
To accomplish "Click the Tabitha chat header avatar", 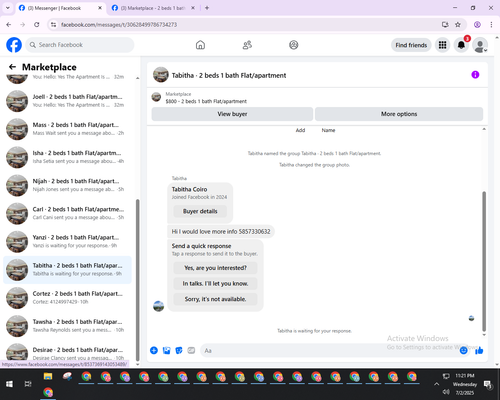I will coord(161,75).
